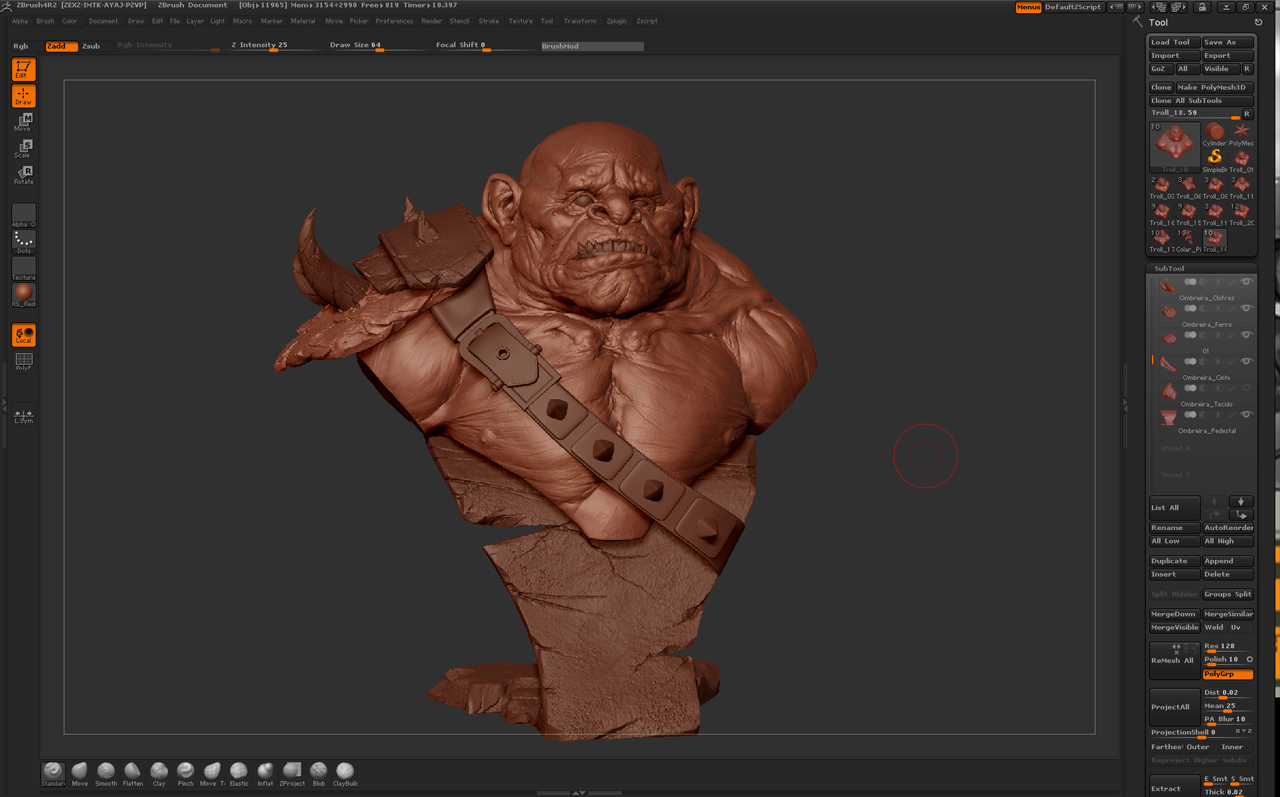Viewport: 1280px width, 797px height.
Task: Click Make PolyMesh3D button
Action: pos(1214,87)
